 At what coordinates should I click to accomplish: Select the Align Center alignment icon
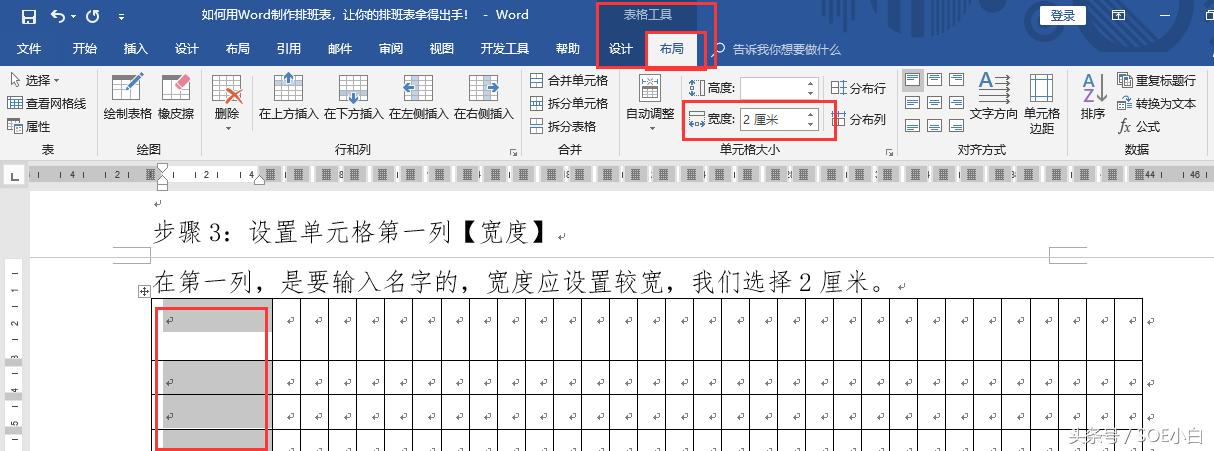(x=934, y=103)
